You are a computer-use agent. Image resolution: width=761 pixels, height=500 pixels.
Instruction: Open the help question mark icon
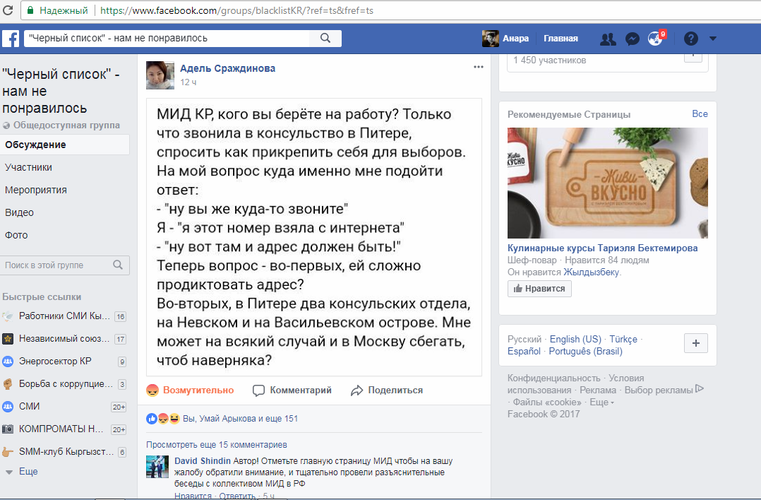coord(691,38)
